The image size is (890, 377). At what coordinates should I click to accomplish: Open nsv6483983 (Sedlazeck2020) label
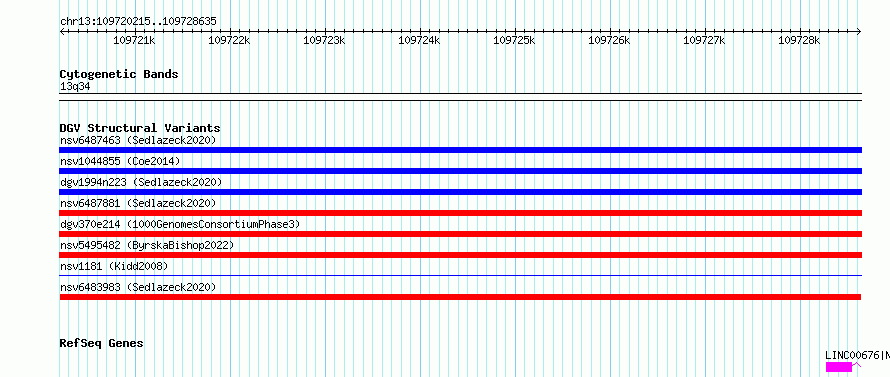pyautogui.click(x=138, y=287)
